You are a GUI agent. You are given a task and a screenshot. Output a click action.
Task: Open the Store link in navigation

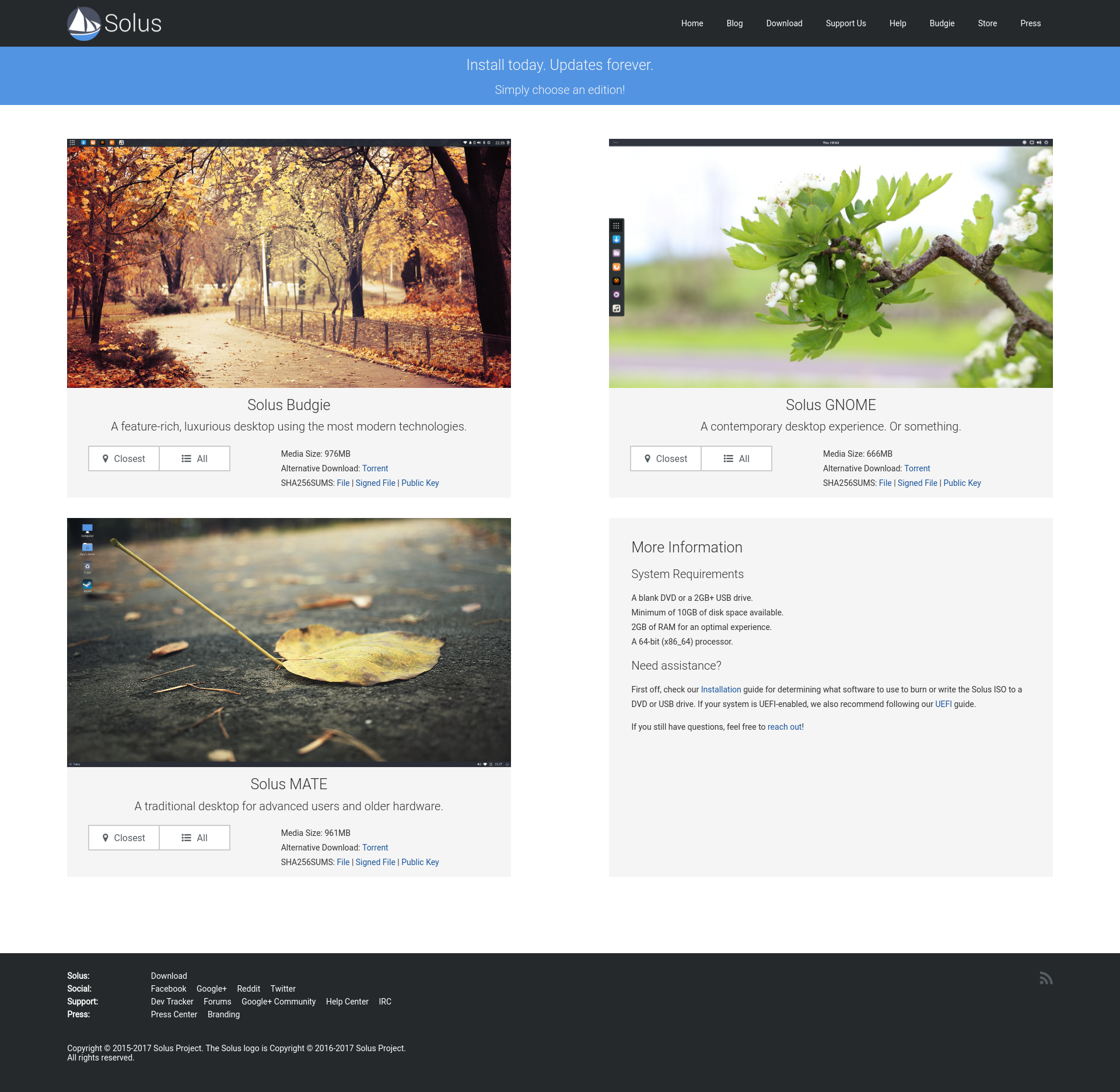tap(988, 23)
